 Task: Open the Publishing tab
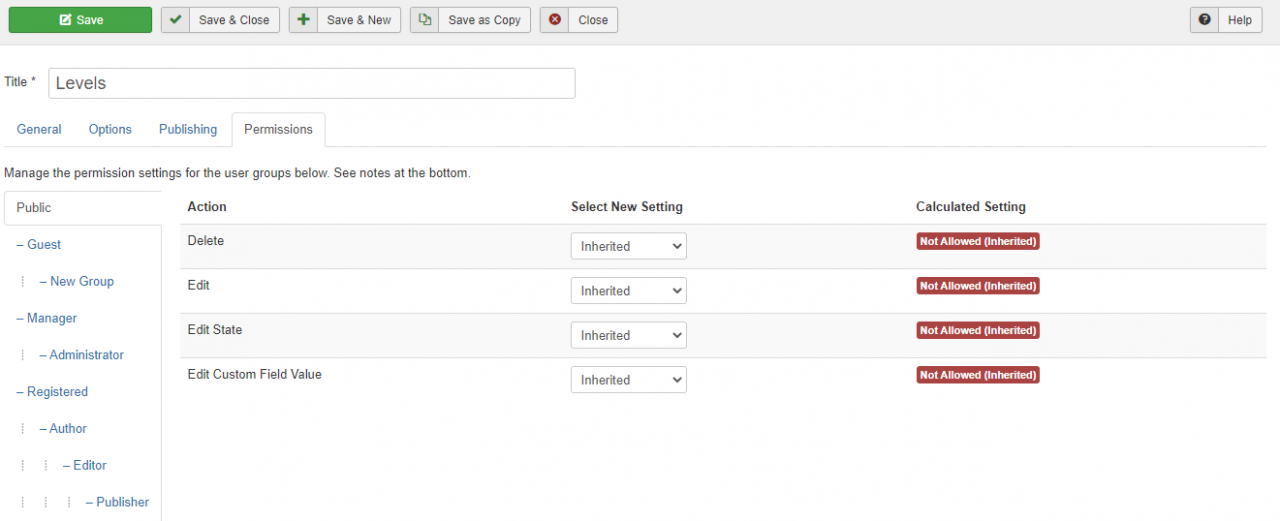point(188,130)
